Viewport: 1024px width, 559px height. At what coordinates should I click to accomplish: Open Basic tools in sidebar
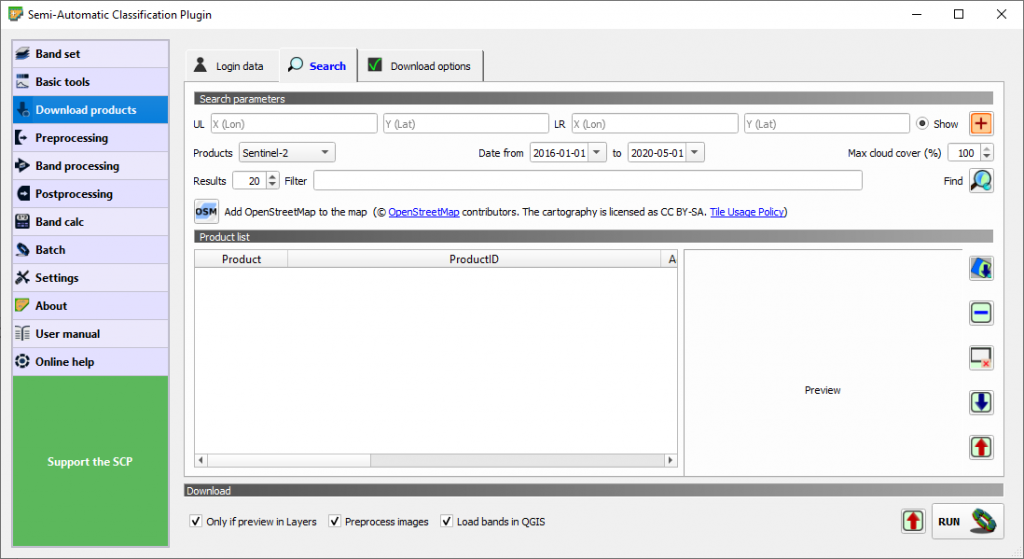click(90, 82)
